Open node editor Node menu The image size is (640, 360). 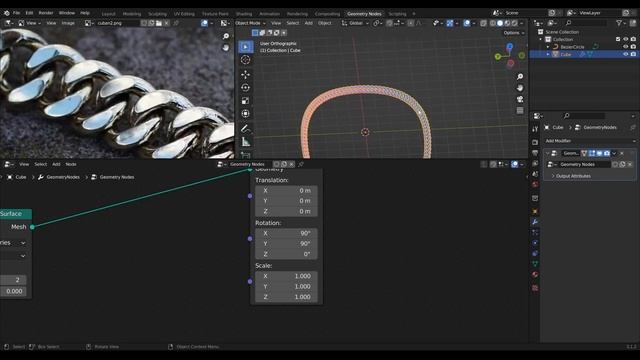pyautogui.click(x=71, y=164)
